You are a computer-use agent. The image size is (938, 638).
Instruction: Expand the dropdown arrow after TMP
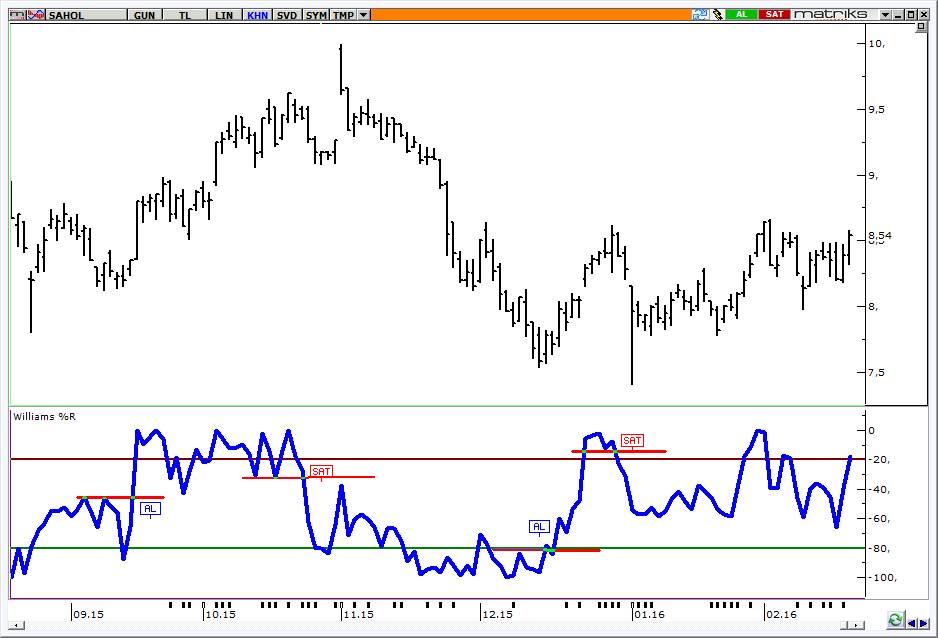click(x=363, y=15)
